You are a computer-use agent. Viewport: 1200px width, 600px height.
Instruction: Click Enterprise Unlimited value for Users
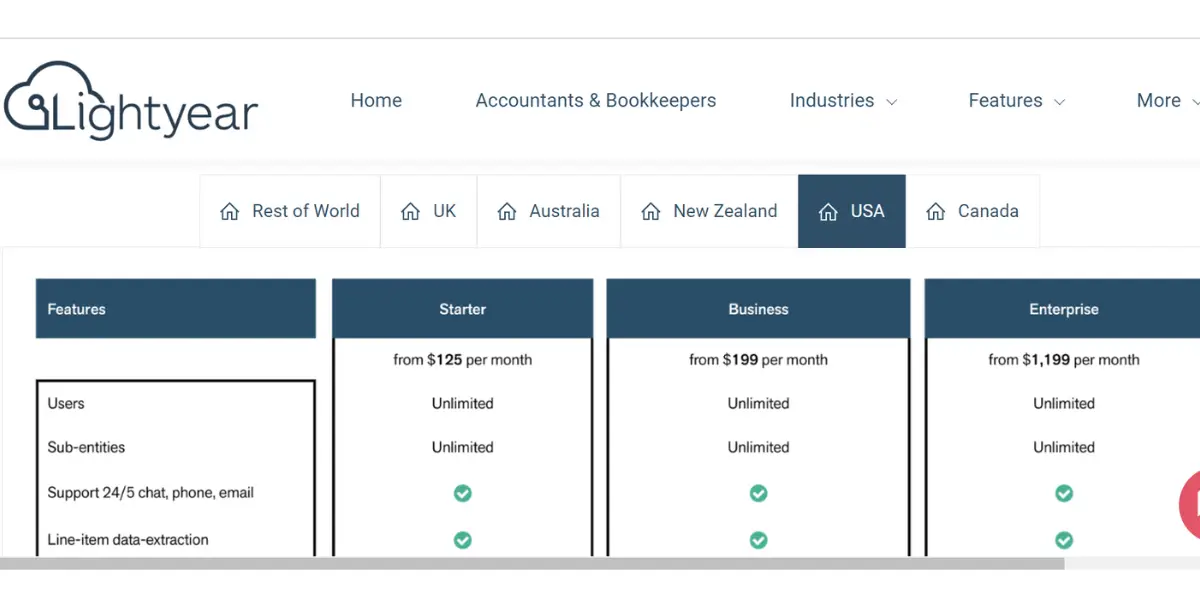tap(1064, 404)
